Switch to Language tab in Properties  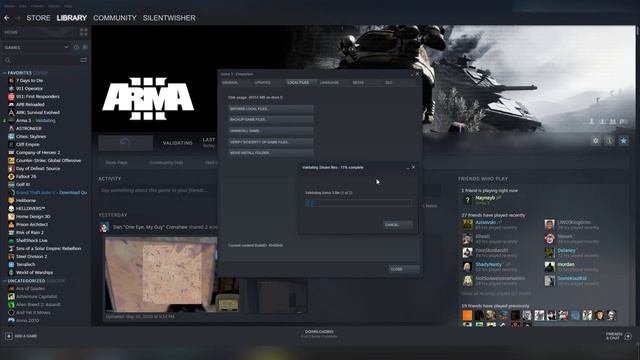click(329, 82)
